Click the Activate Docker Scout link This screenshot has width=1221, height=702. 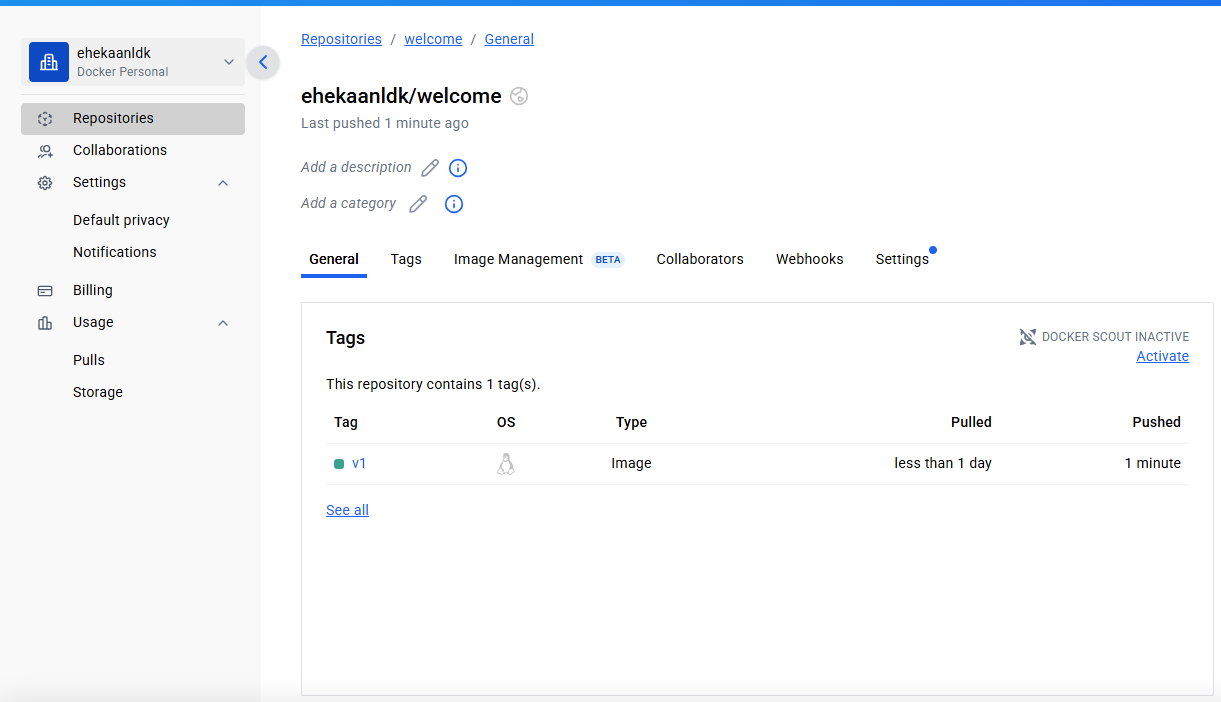click(x=1163, y=356)
